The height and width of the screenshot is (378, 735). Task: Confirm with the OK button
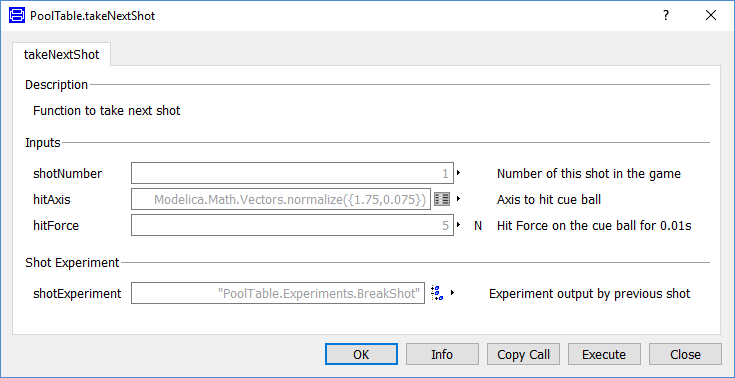pyautogui.click(x=361, y=355)
